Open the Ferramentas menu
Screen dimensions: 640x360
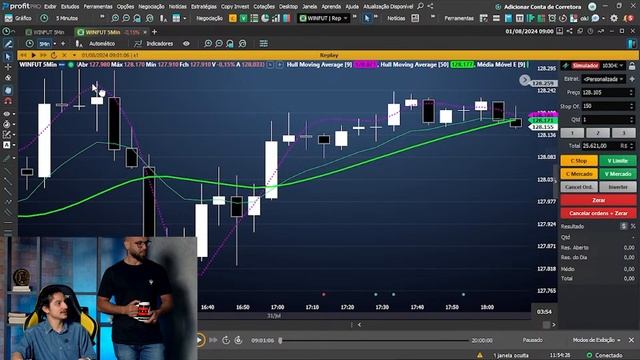tap(98, 7)
